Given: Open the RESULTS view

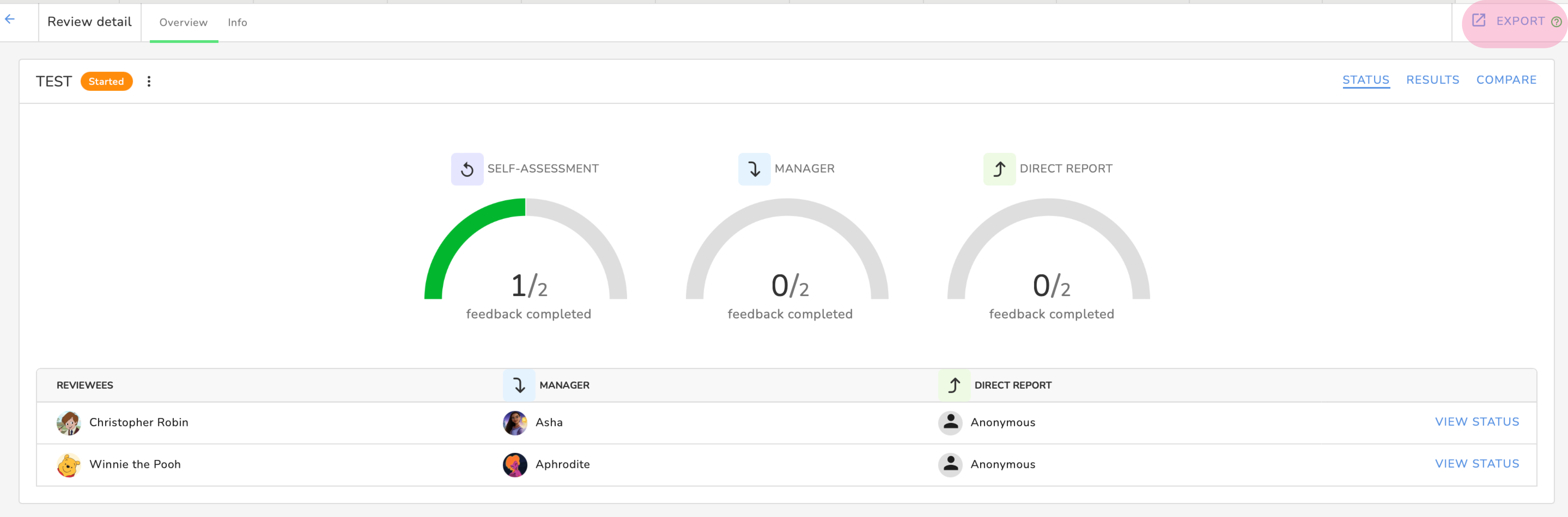Looking at the screenshot, I should point(1432,80).
